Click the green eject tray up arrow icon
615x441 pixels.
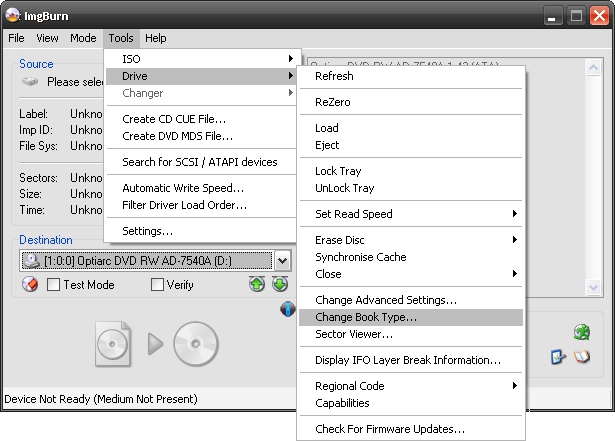click(257, 284)
